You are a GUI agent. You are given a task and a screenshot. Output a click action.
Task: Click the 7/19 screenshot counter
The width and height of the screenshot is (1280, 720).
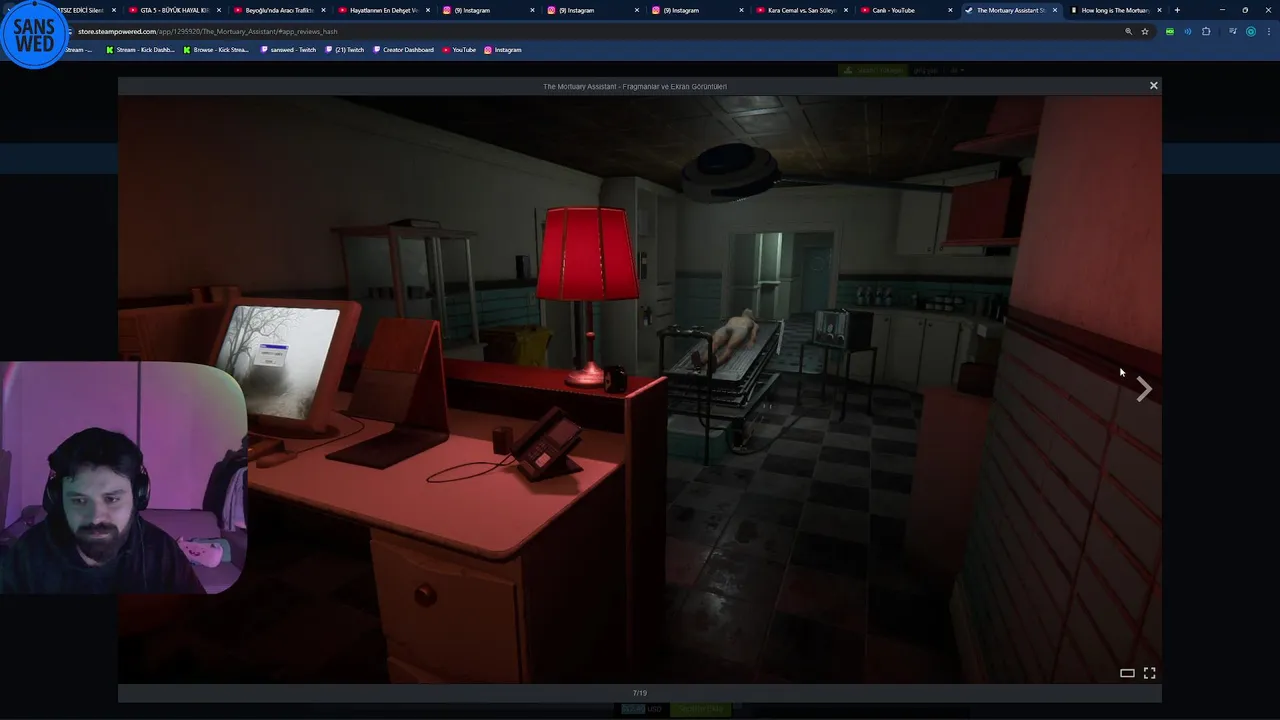click(640, 693)
